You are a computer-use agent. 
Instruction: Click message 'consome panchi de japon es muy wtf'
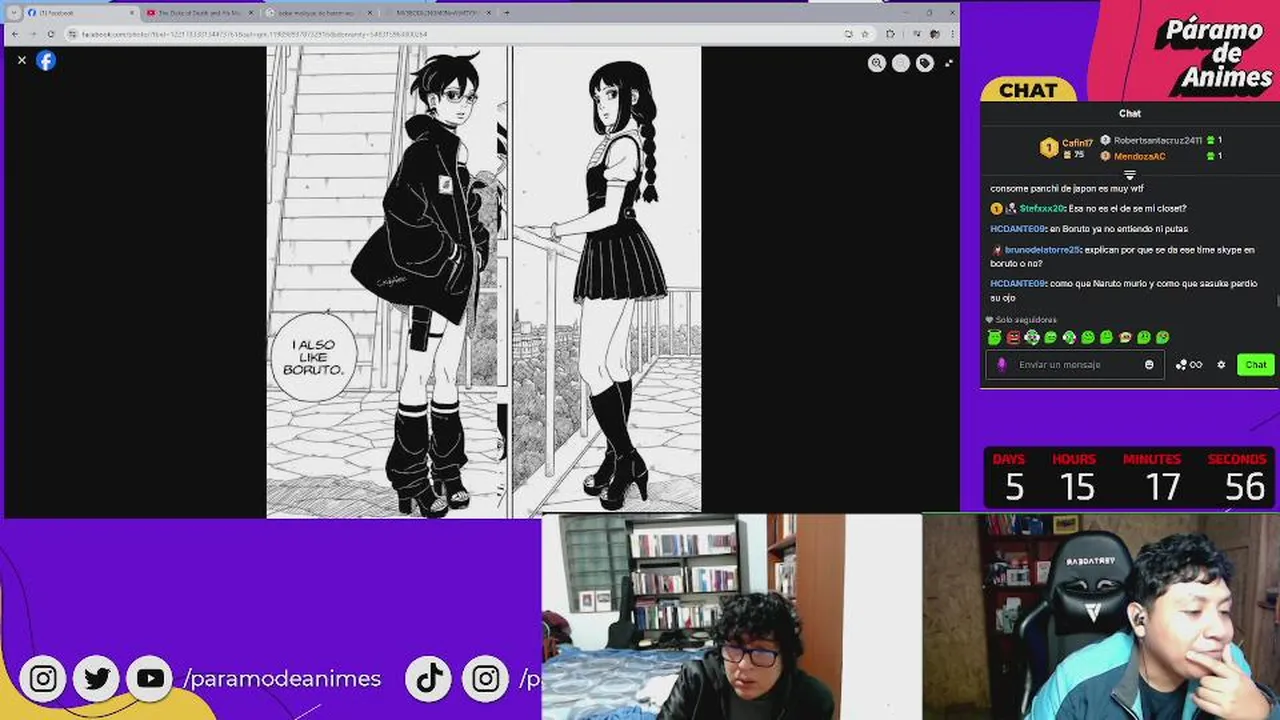1067,188
